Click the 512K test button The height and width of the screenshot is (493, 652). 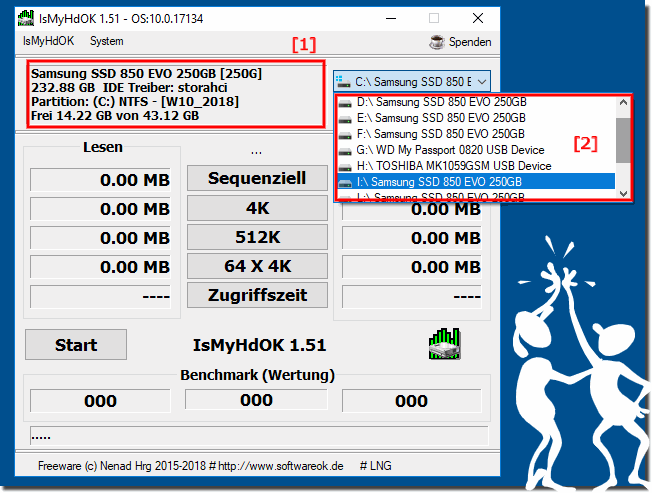coord(257,237)
